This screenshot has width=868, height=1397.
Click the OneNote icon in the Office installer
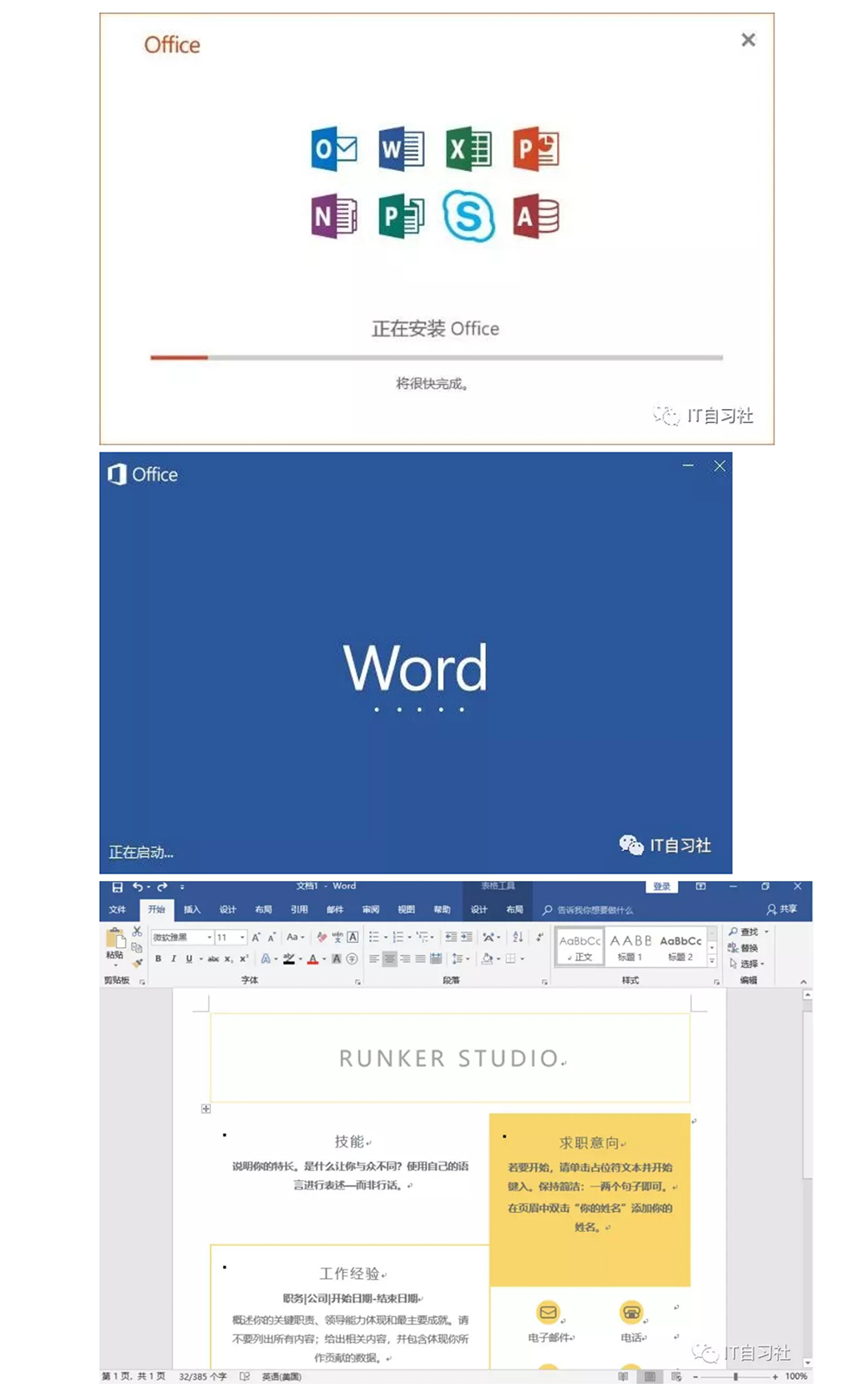coord(334,215)
